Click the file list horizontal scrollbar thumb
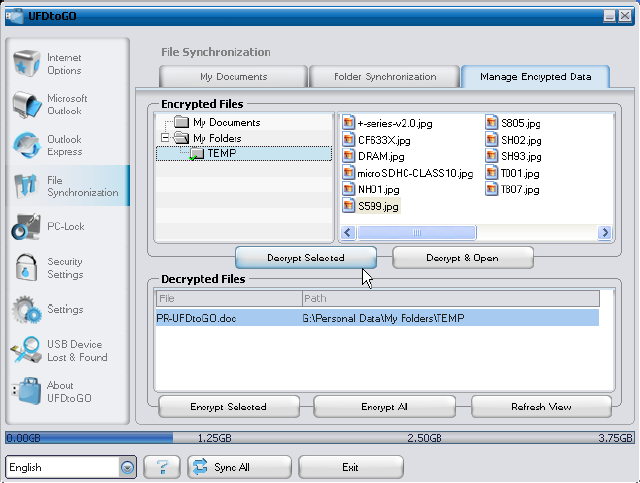 tap(417, 232)
